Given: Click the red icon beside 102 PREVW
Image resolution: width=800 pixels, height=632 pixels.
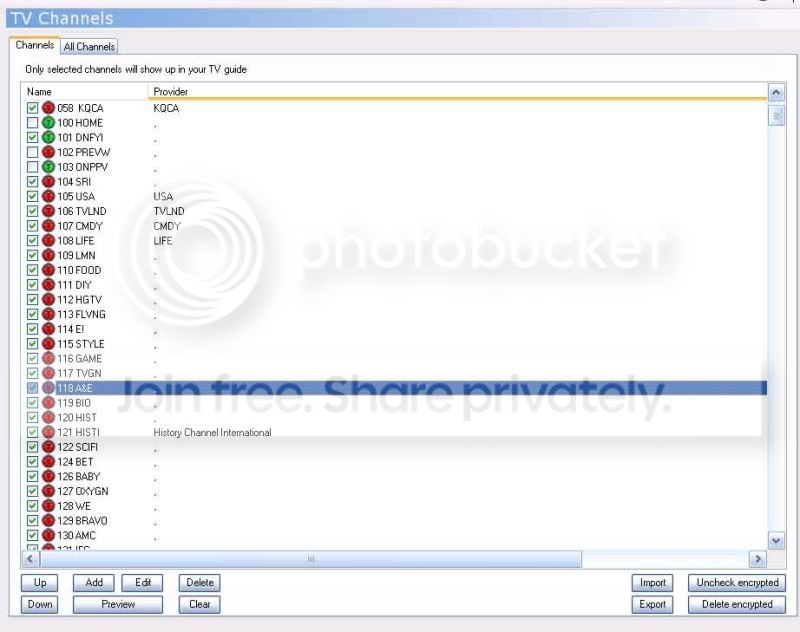Looking at the screenshot, I should (x=48, y=153).
